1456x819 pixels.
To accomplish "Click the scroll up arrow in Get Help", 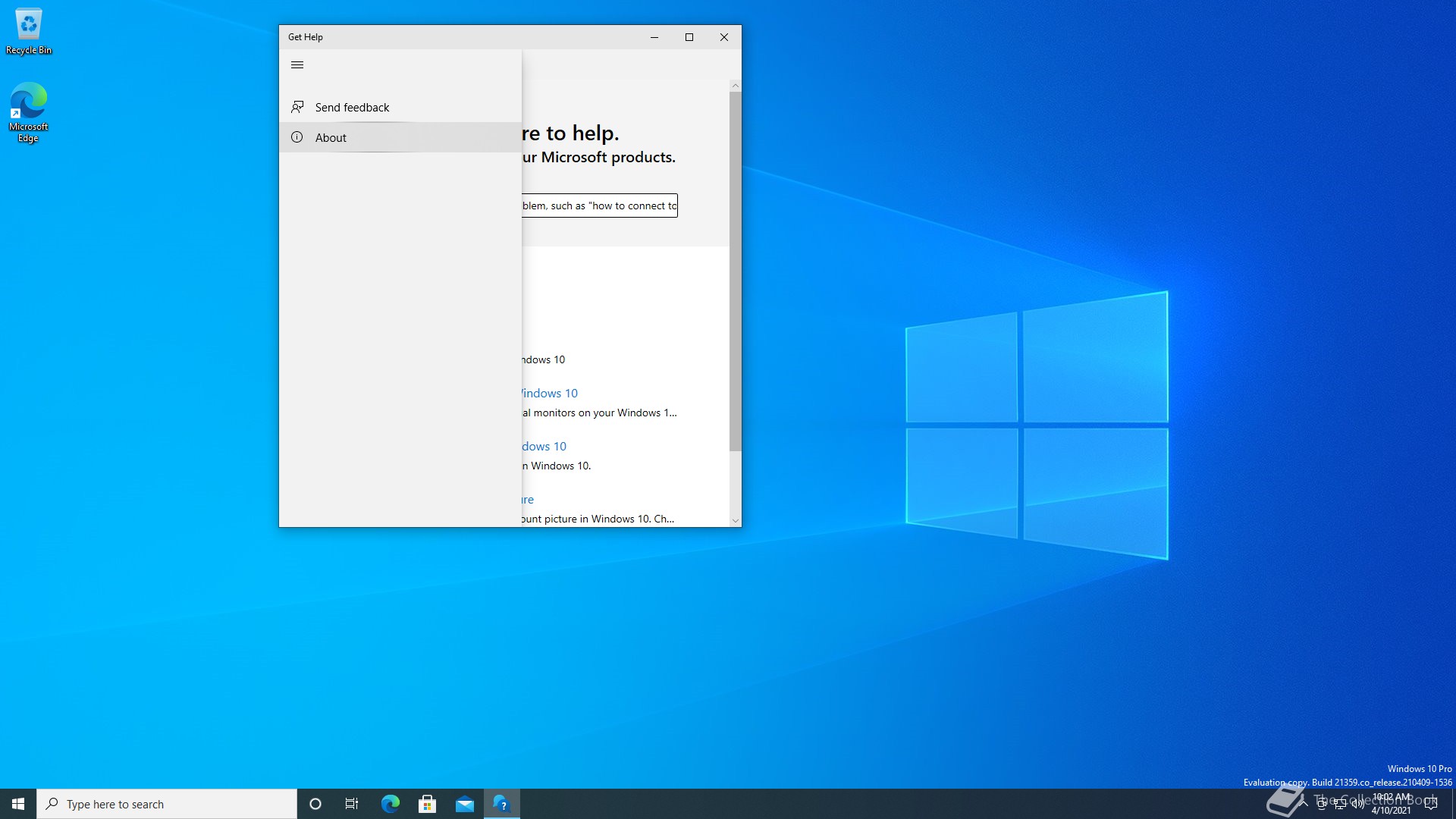I will click(x=735, y=86).
